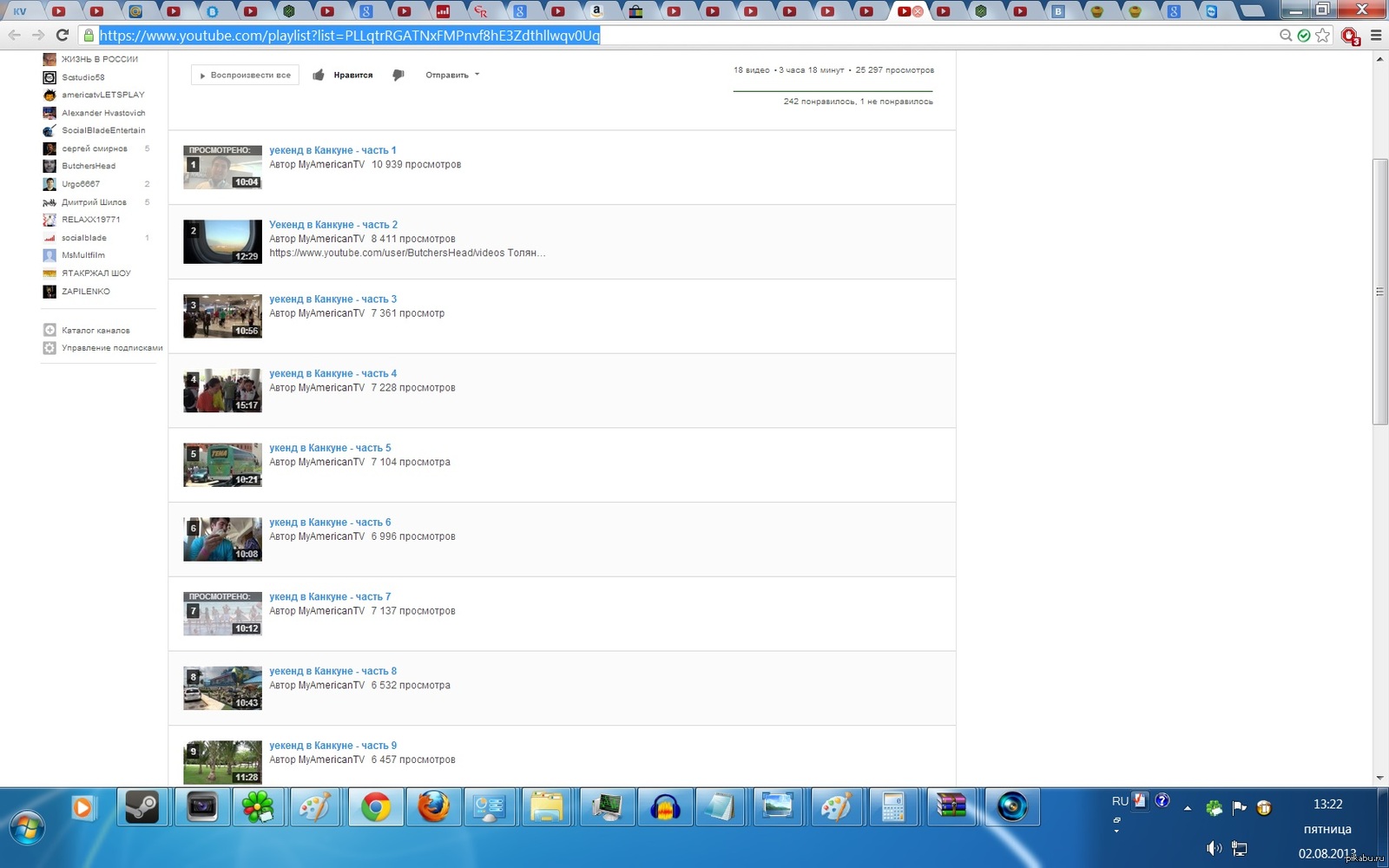Open the Каталог каналов channel catalog

pos(95,331)
